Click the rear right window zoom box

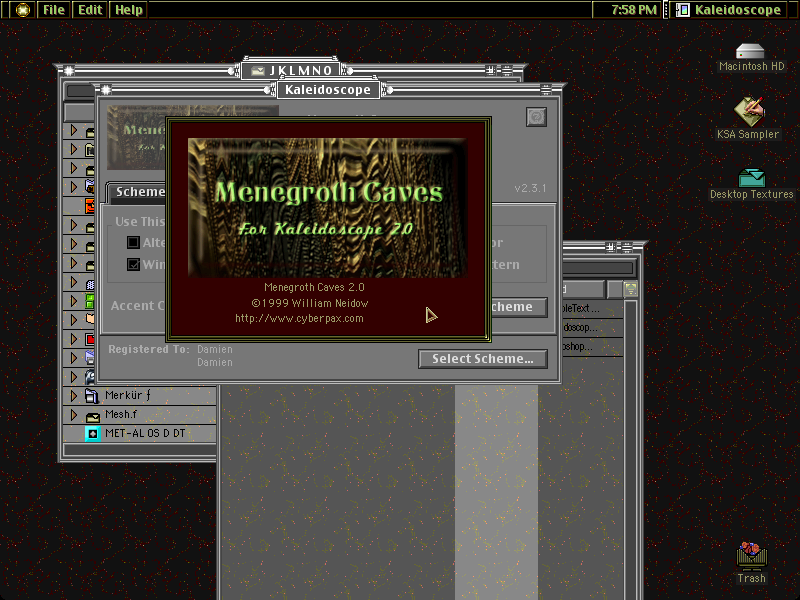click(610, 248)
